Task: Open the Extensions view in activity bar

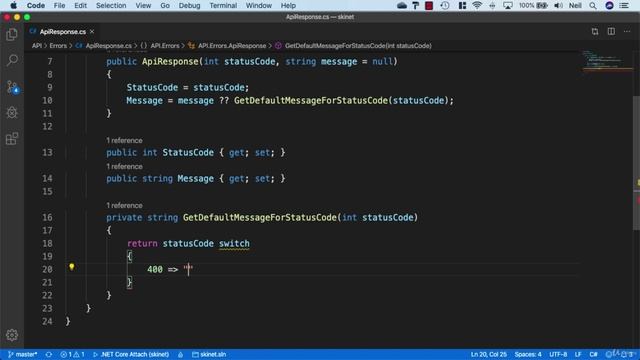Action: (12, 138)
